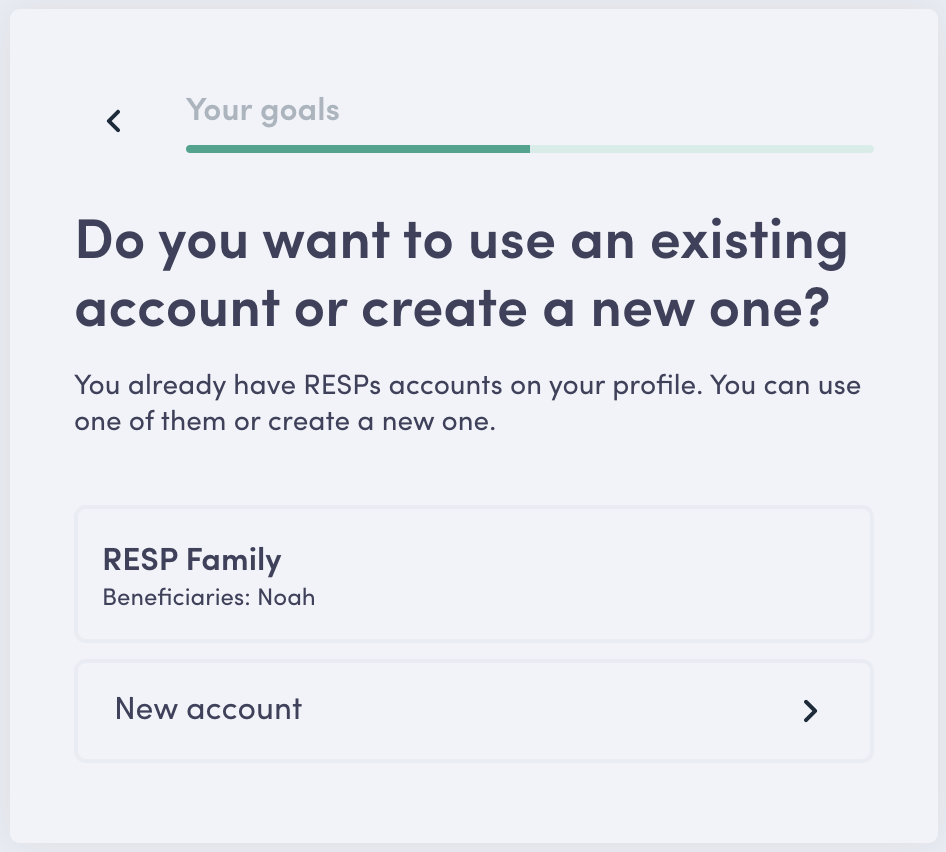The width and height of the screenshot is (946, 852).
Task: Click the green progress bar
Action: tap(357, 148)
